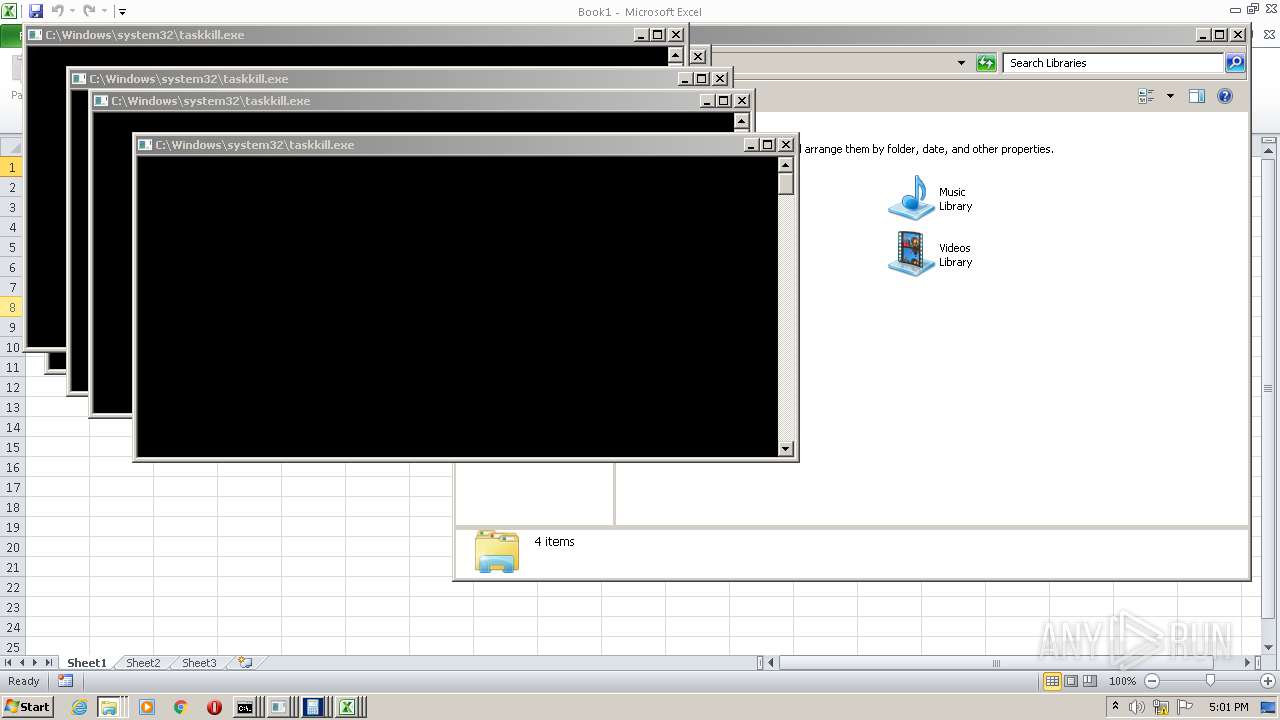Click the Action Center flag tray icon
The width and height of the screenshot is (1280, 720).
(x=1184, y=707)
